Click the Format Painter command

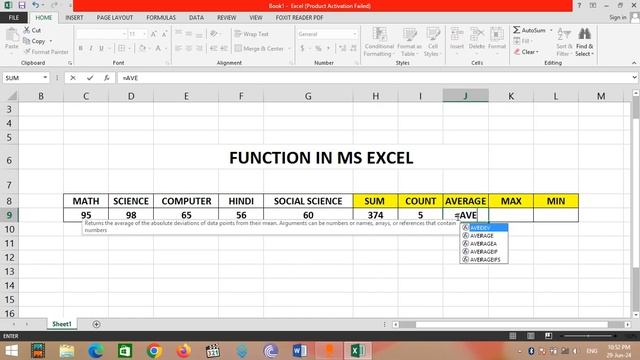[x=46, y=52]
